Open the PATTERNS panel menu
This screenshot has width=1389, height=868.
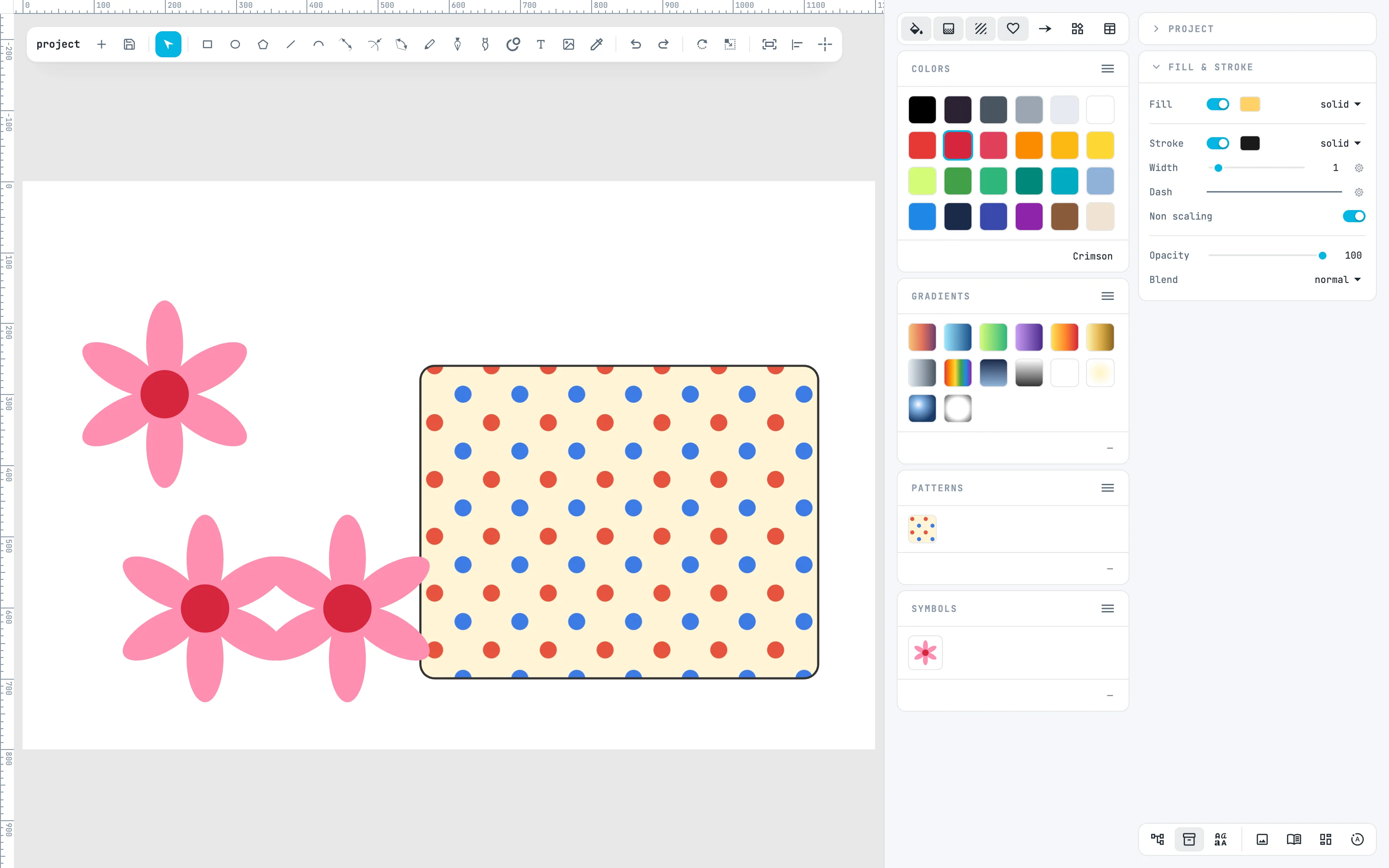(x=1108, y=488)
